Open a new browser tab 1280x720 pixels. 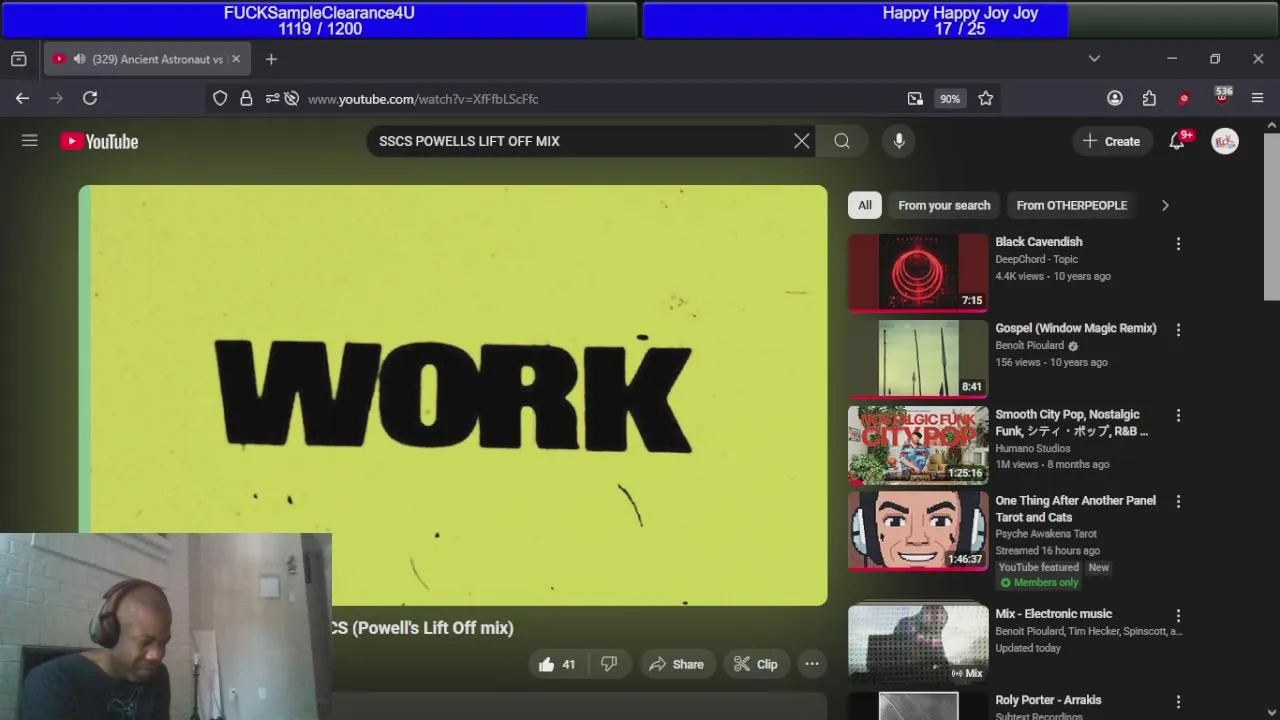click(271, 59)
